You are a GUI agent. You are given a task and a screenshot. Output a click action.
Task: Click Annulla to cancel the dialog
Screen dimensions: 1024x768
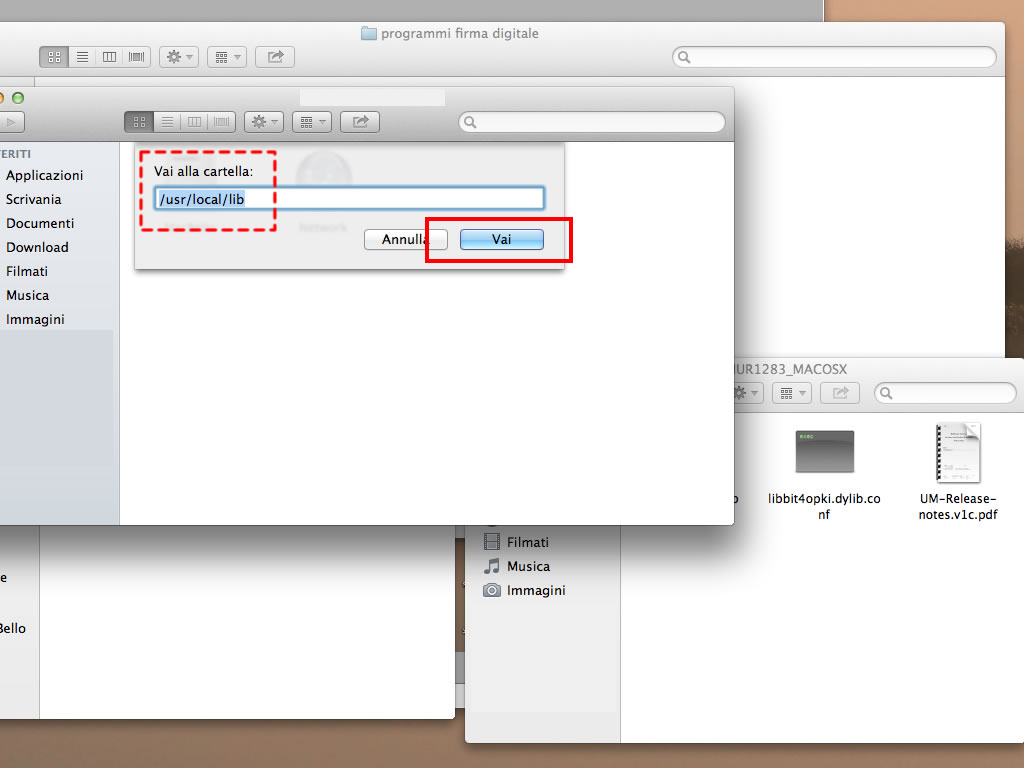coord(405,240)
